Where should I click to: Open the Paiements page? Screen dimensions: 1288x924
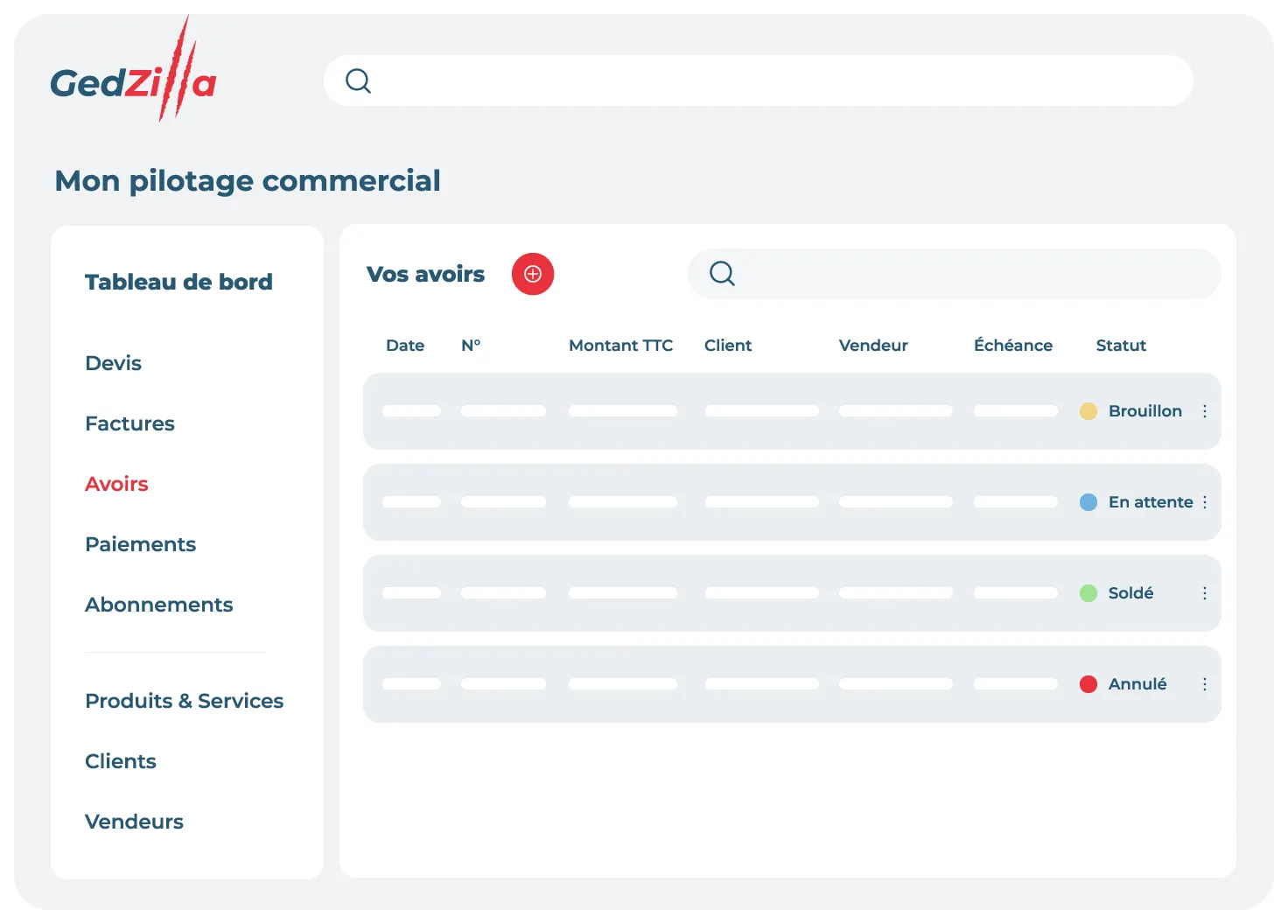[x=140, y=544]
